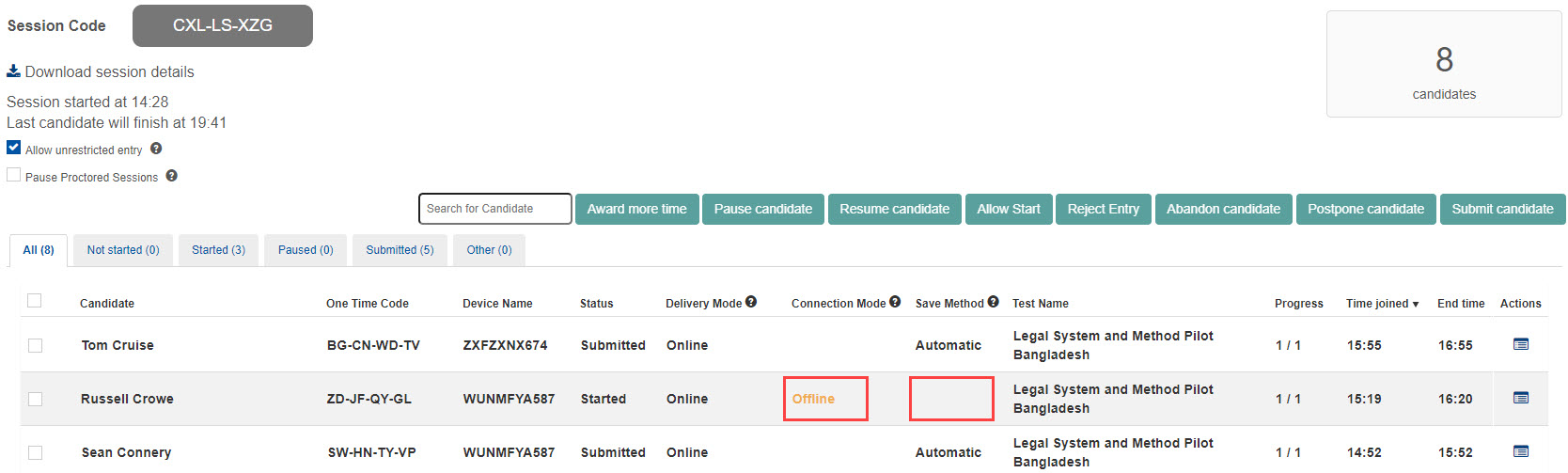Click the 8 candidates counter card
Viewport: 1568px width, 473px height.
click(x=1444, y=64)
